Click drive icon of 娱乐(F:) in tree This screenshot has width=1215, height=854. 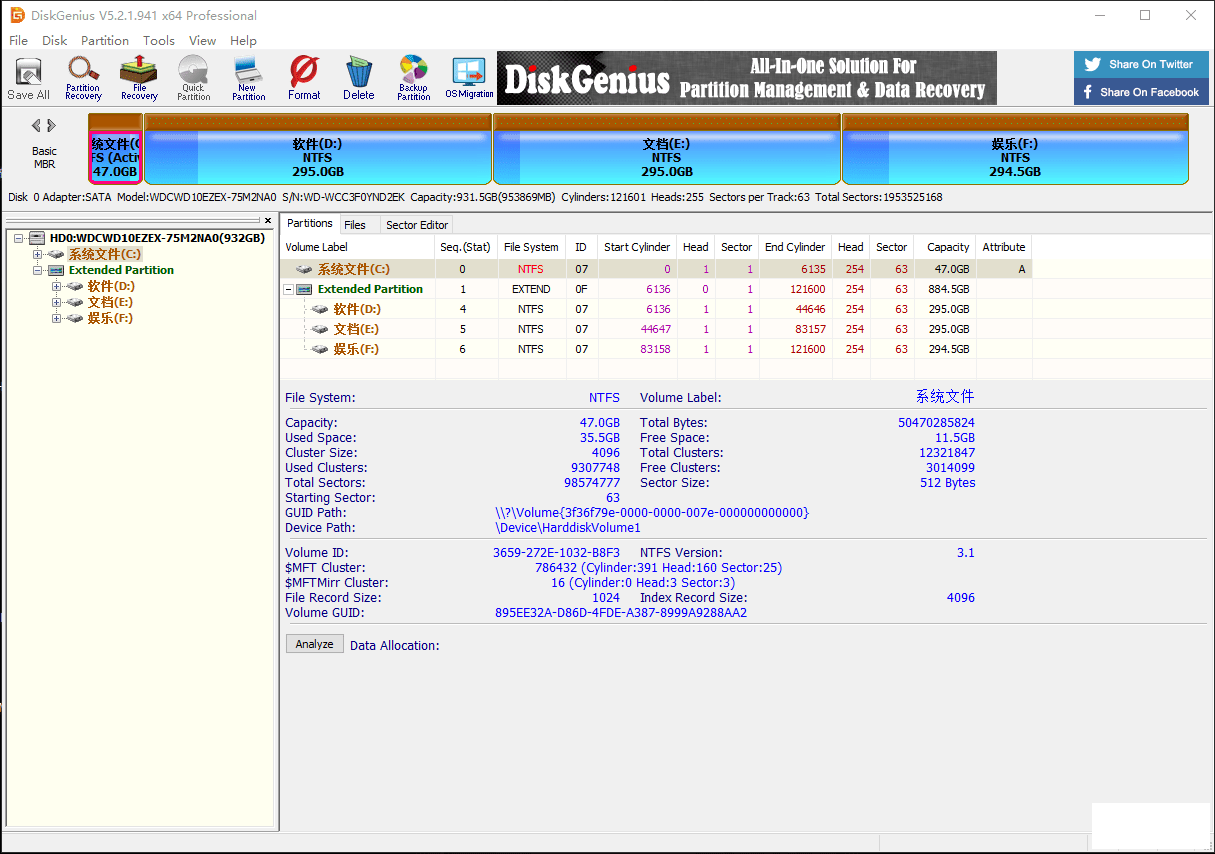(75, 318)
